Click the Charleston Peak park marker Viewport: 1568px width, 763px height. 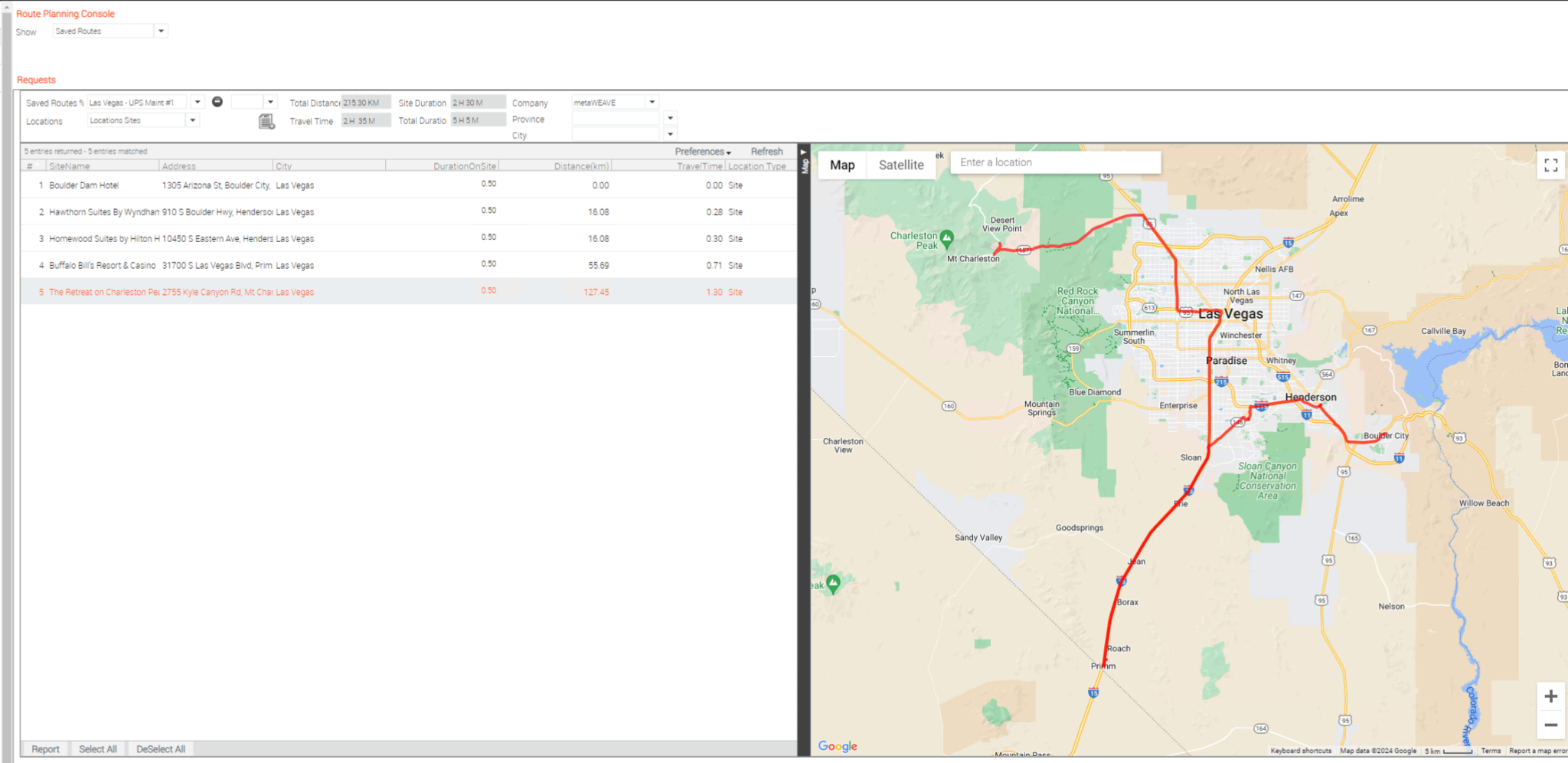coord(946,239)
